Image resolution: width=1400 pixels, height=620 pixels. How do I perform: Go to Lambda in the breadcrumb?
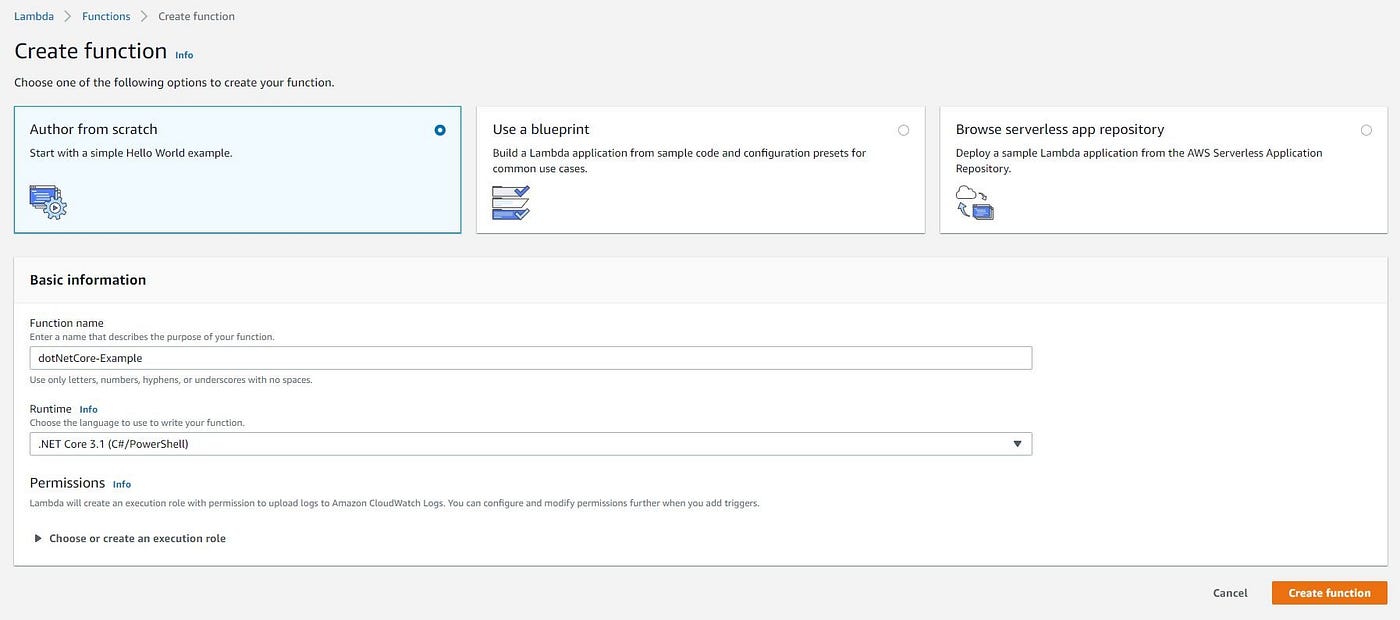34,16
